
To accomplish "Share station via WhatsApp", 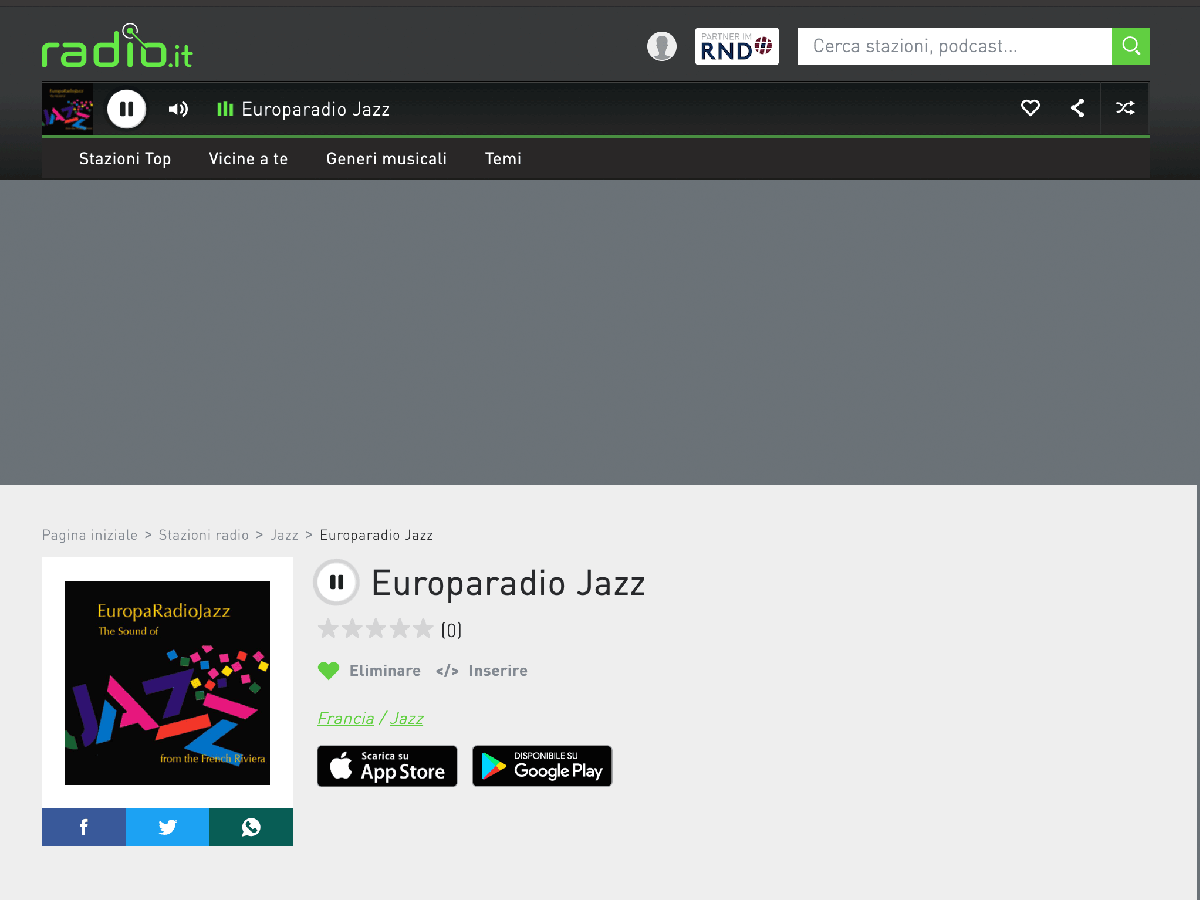I will click(x=251, y=827).
